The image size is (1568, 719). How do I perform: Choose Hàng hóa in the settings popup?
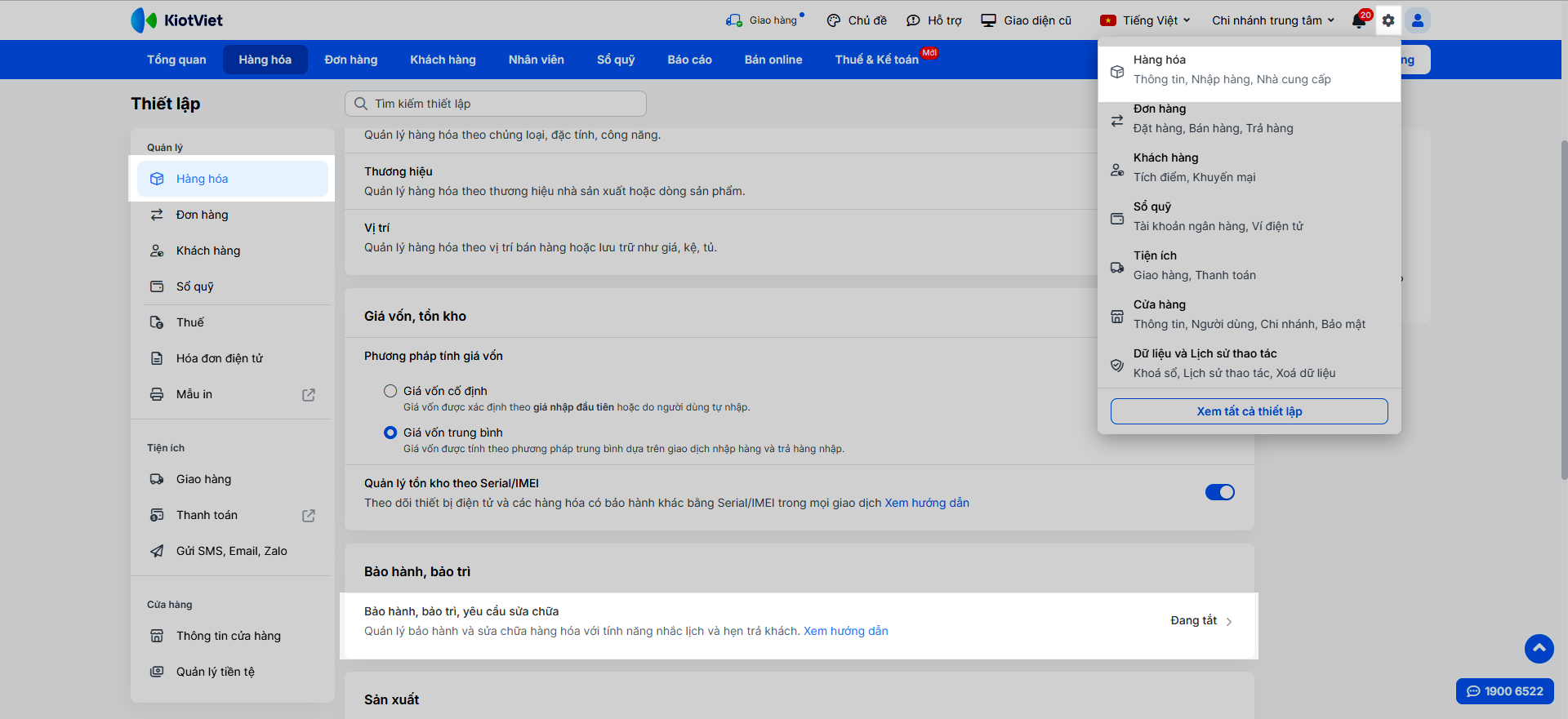pyautogui.click(x=1249, y=70)
